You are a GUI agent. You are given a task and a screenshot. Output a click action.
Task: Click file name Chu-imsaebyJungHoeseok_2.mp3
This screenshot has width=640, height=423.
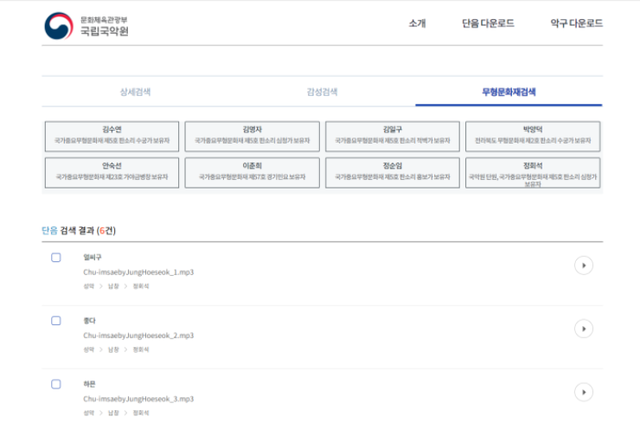138,335
